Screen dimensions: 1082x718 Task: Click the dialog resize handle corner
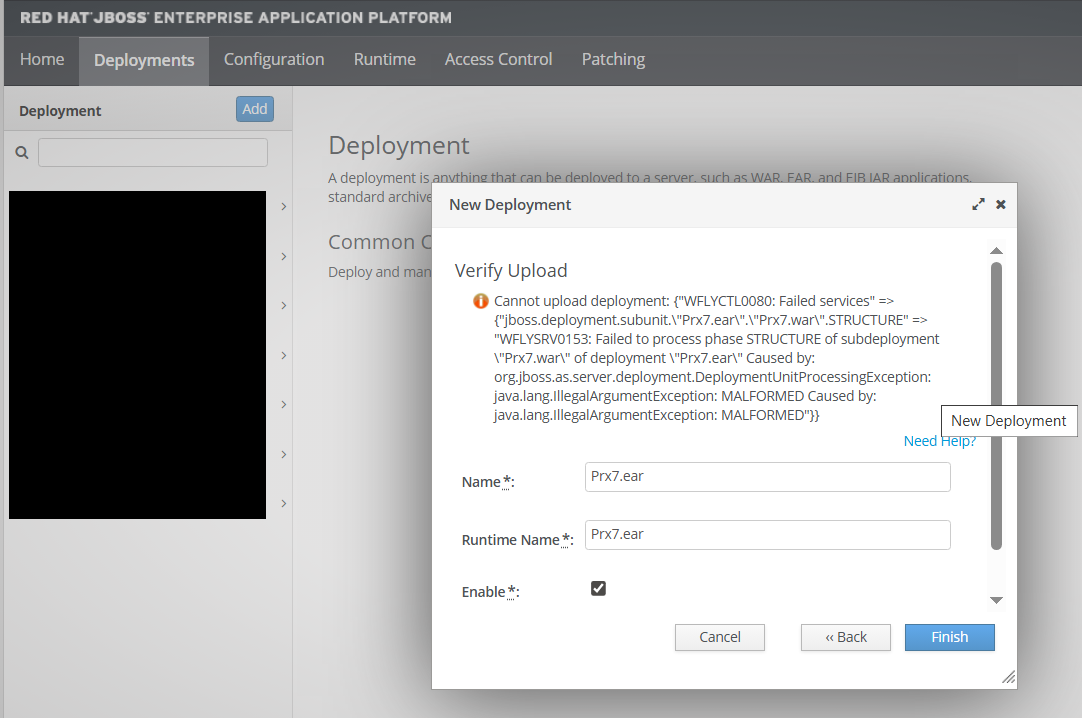pyautogui.click(x=1008, y=677)
